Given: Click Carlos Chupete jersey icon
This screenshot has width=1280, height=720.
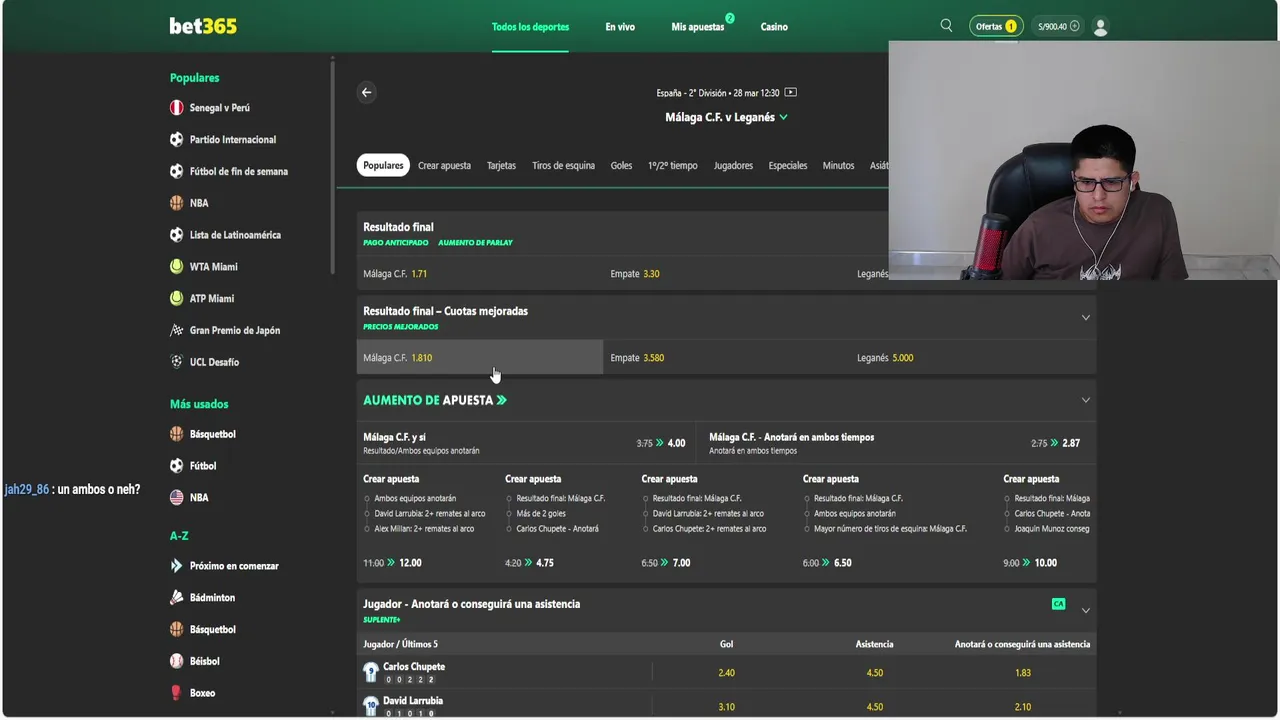Looking at the screenshot, I should (x=370, y=672).
